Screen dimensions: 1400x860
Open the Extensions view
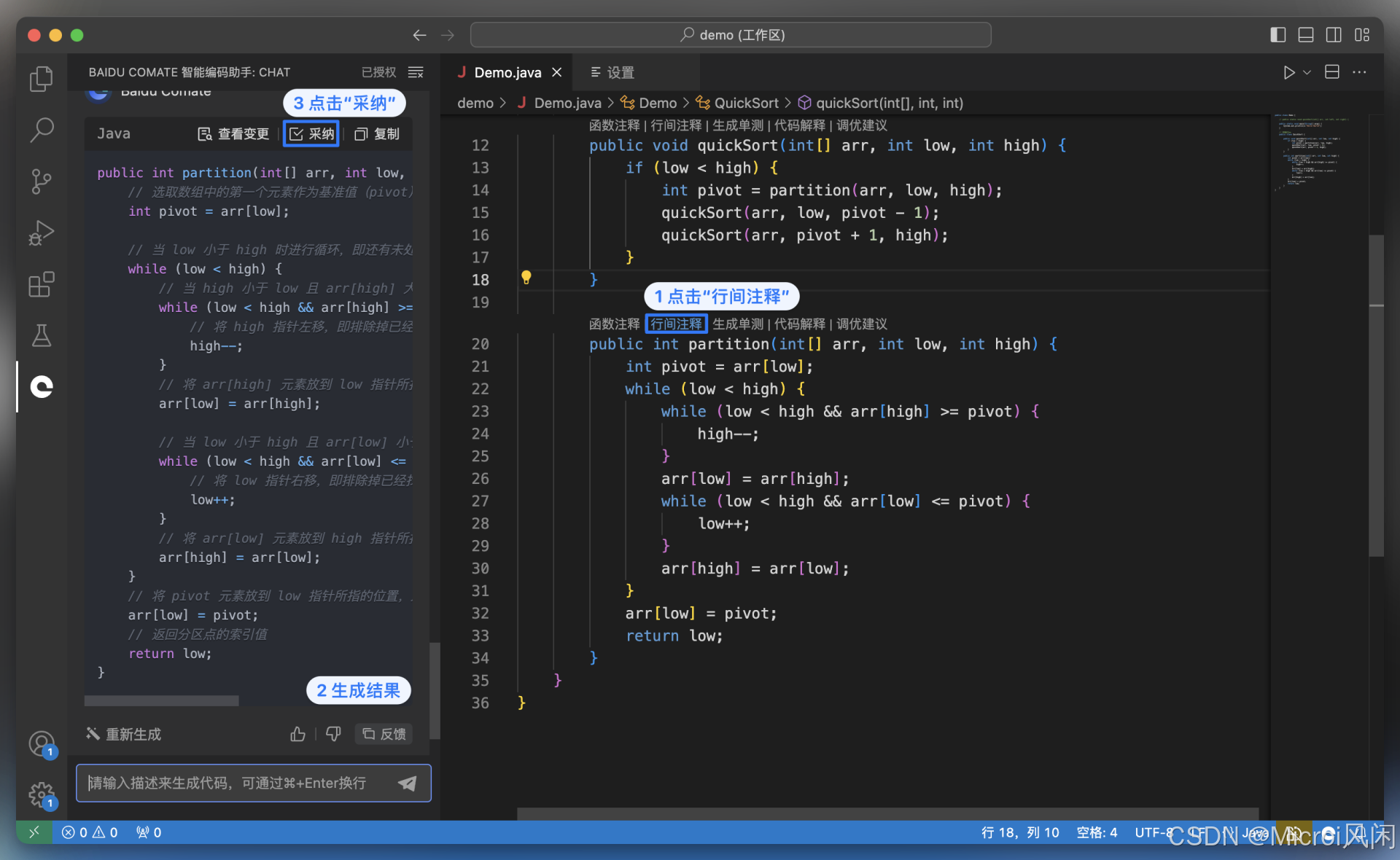pyautogui.click(x=42, y=284)
